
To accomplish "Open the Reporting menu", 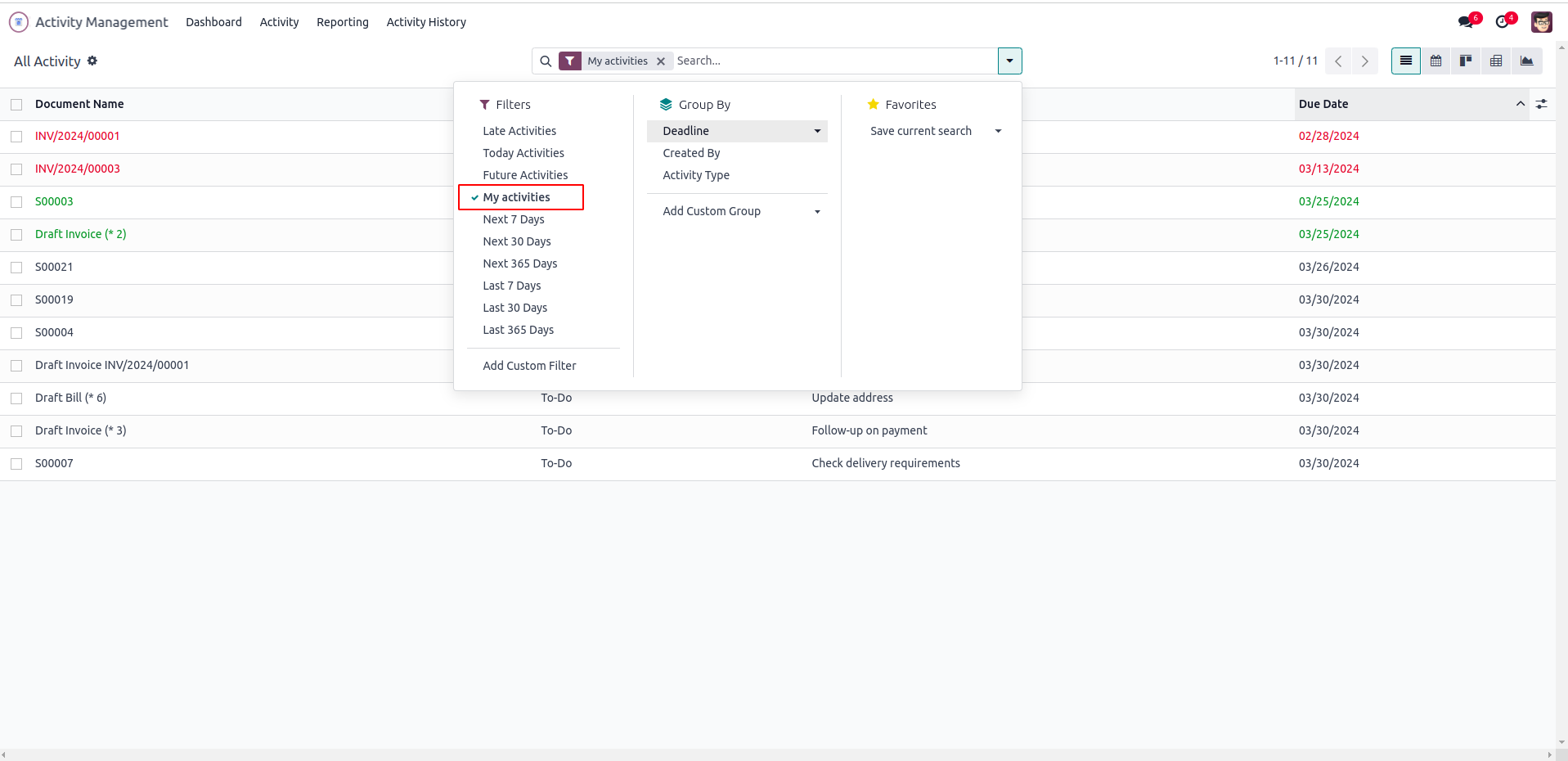I will (343, 22).
